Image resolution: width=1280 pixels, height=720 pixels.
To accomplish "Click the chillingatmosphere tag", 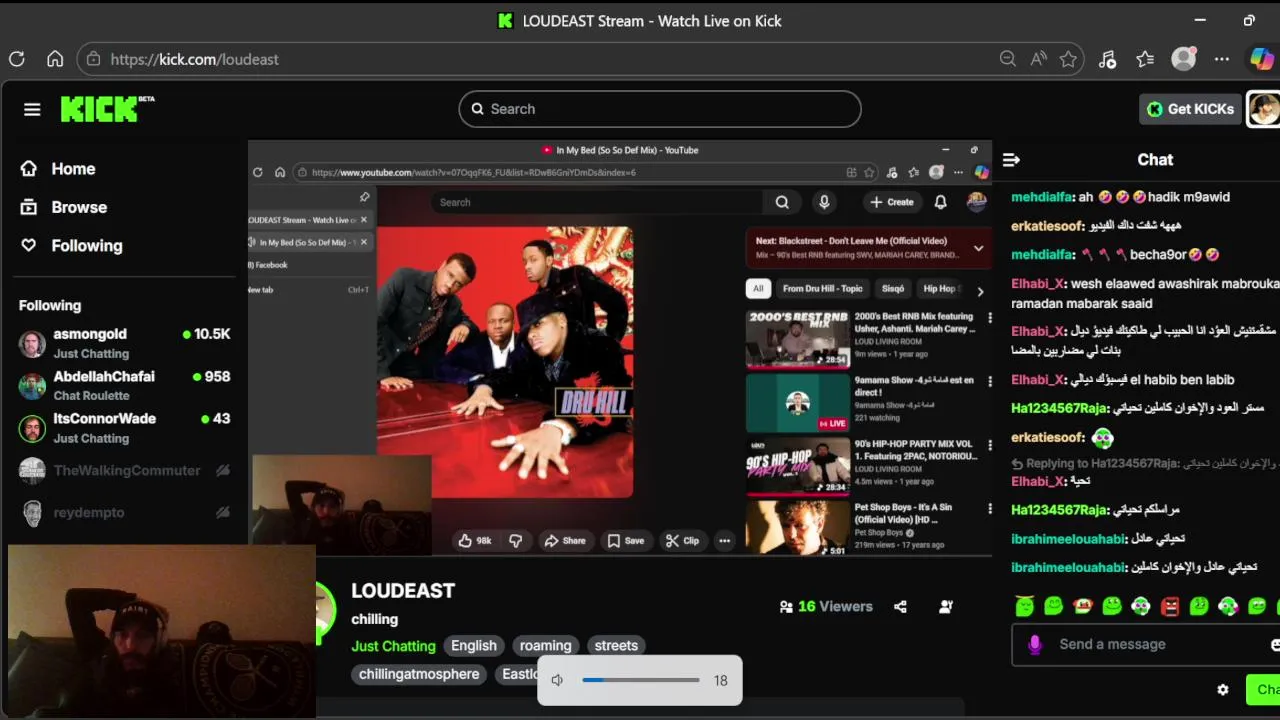I will coord(419,674).
